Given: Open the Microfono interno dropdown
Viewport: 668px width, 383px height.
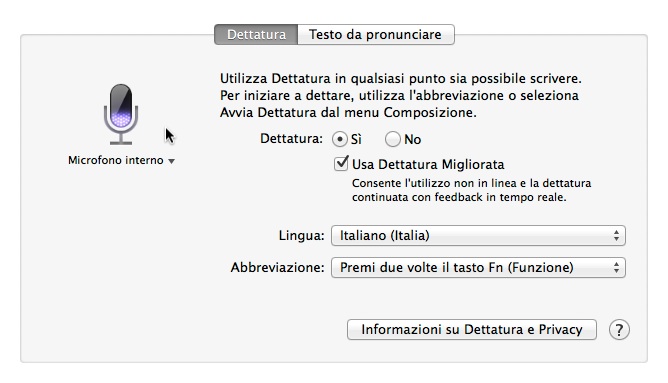Looking at the screenshot, I should (121, 161).
